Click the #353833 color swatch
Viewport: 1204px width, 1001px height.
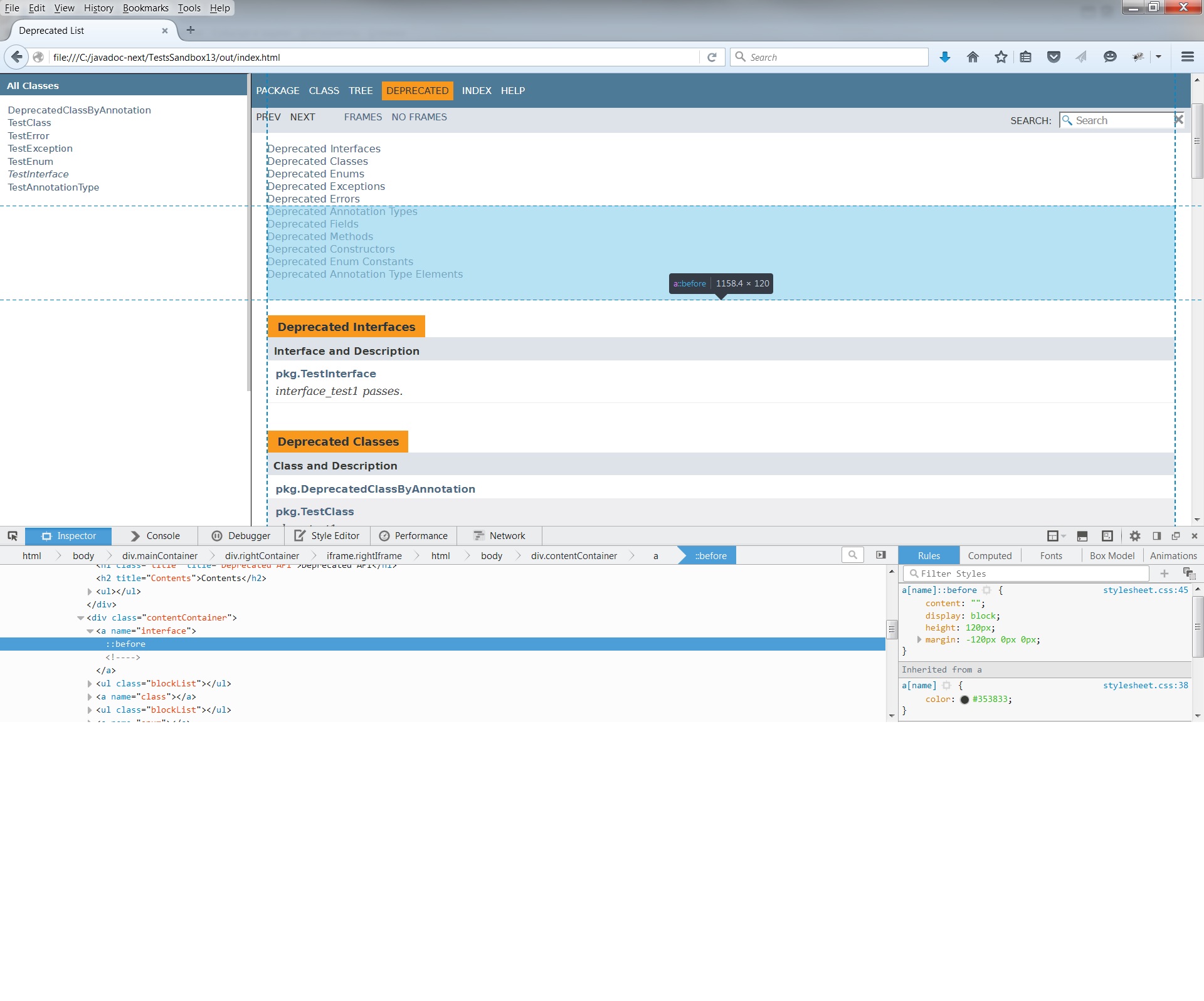tap(964, 700)
